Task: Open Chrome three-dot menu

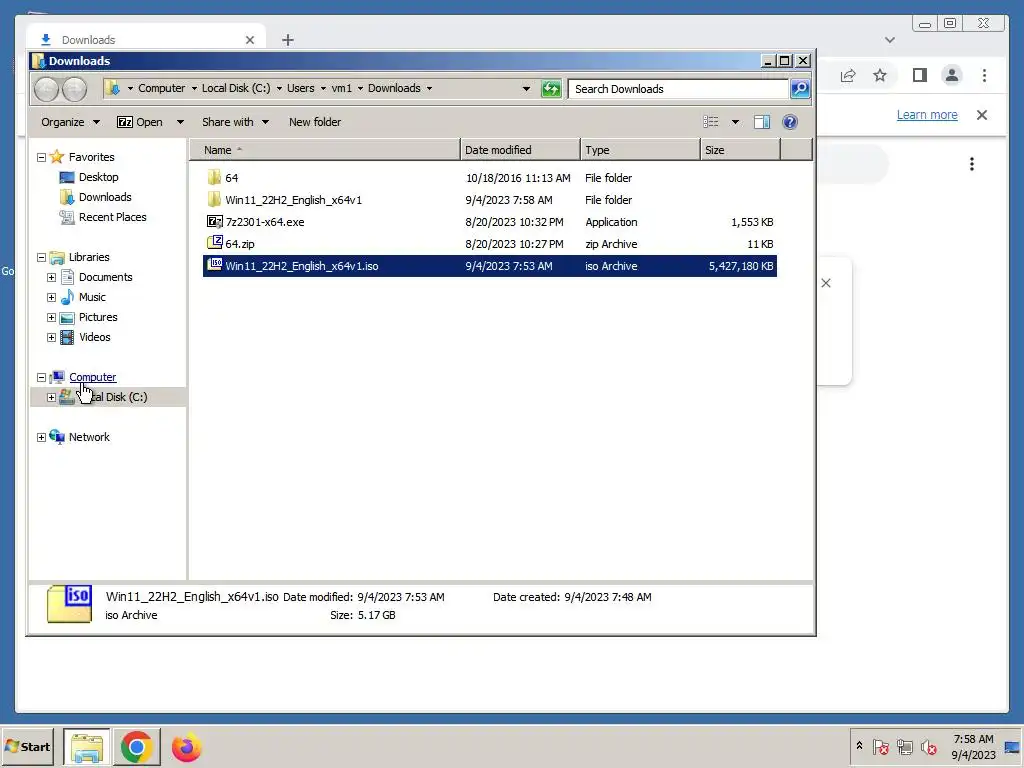Action: click(x=984, y=76)
